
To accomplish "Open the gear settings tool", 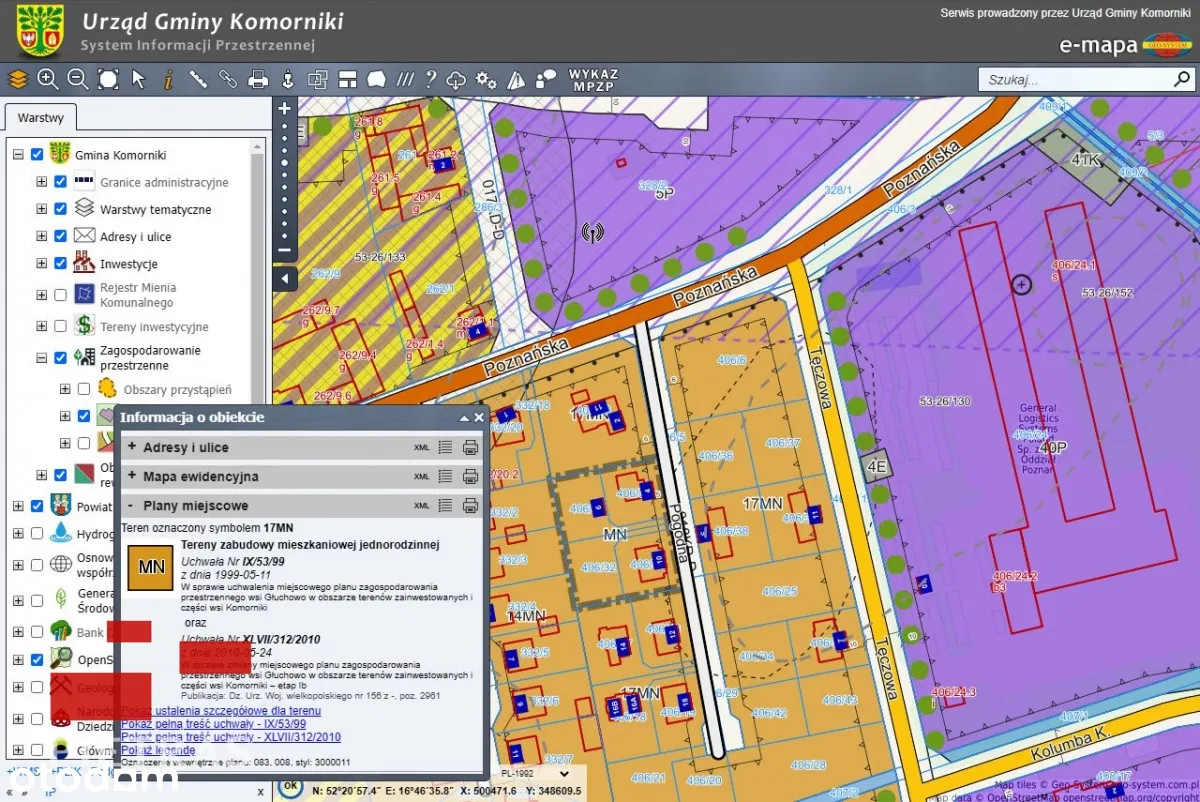I will pos(486,79).
